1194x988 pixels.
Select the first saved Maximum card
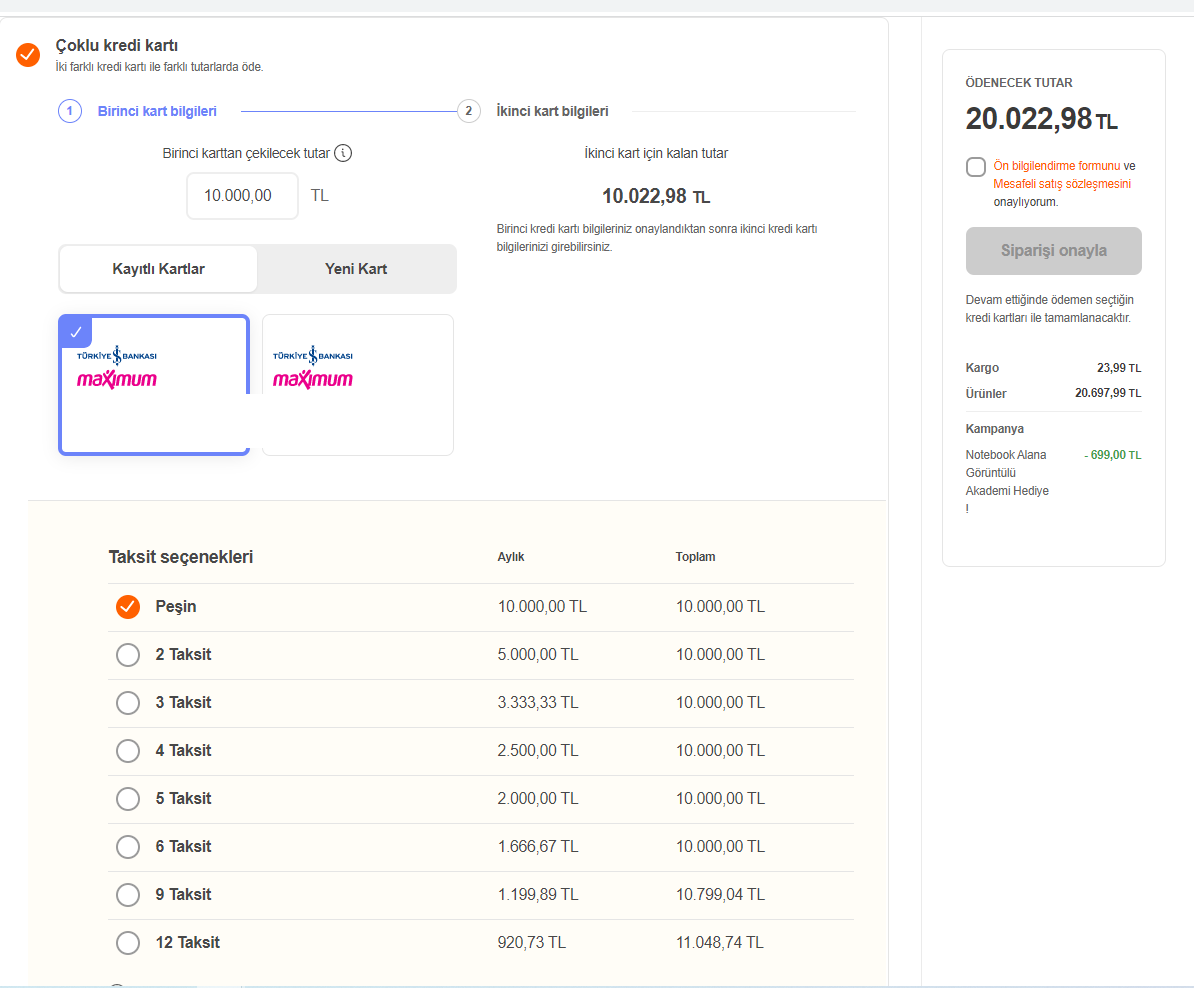[154, 385]
